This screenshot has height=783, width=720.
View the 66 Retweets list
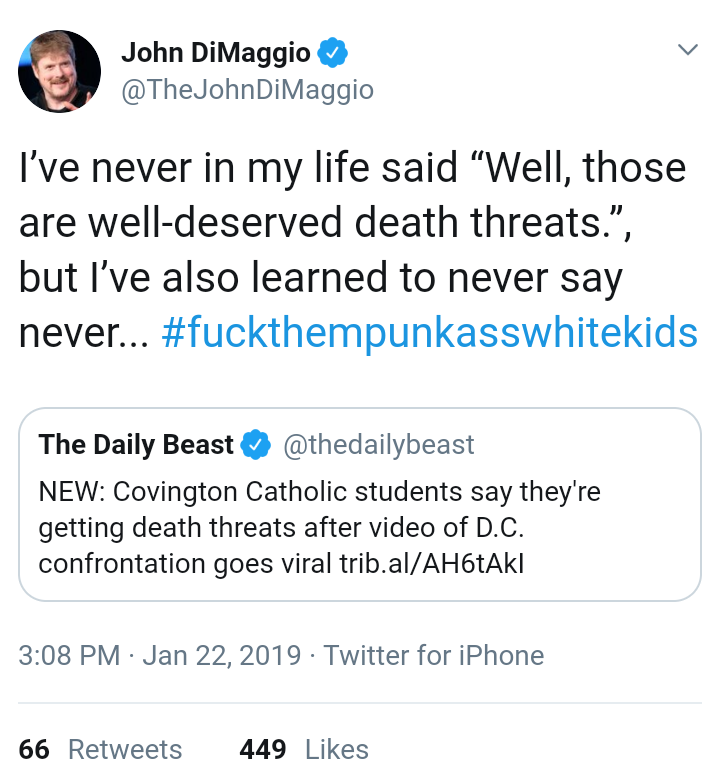(100, 750)
